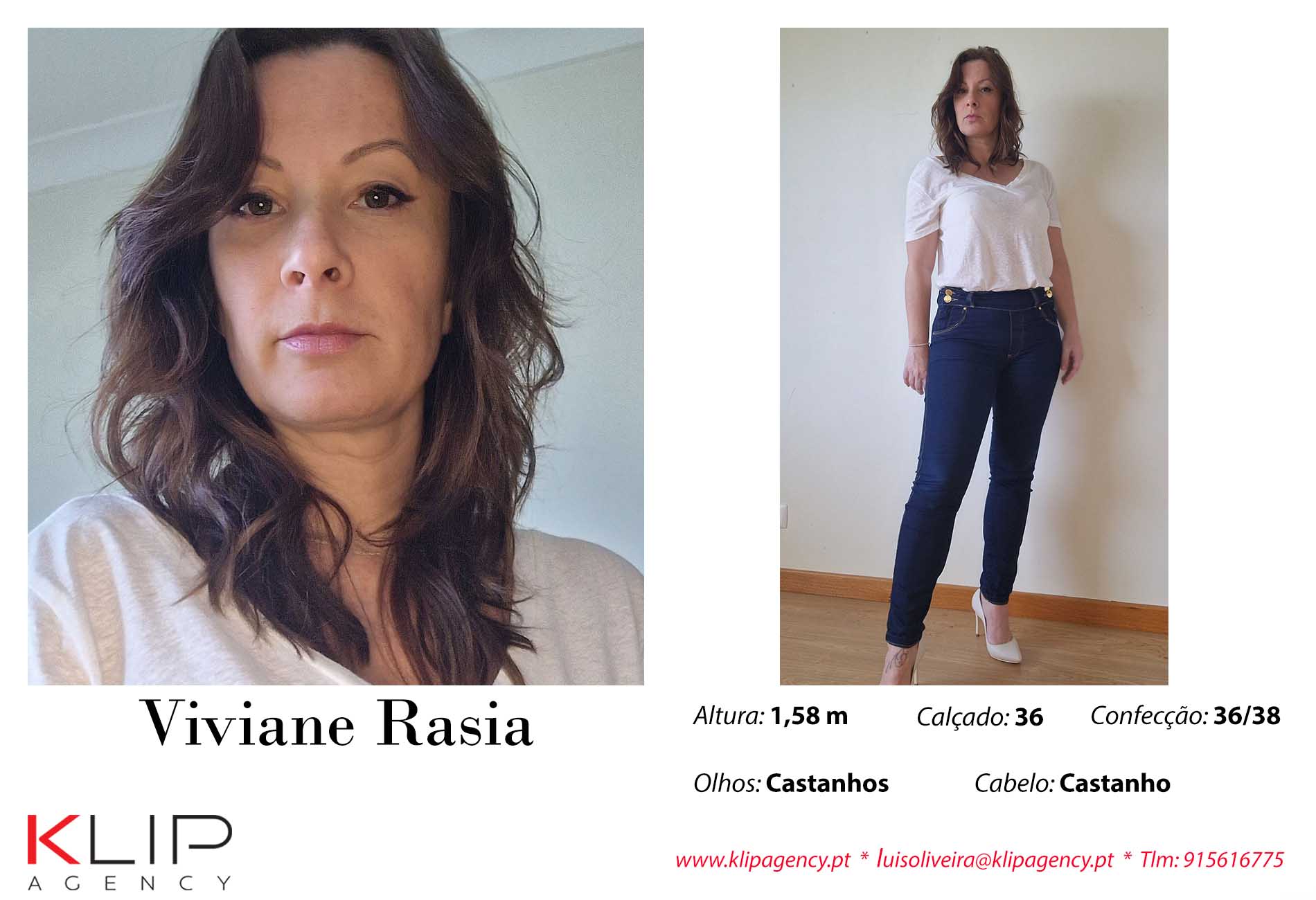Click the name Viviane Rasia
This screenshot has width=1316, height=900.
pyautogui.click(x=337, y=723)
